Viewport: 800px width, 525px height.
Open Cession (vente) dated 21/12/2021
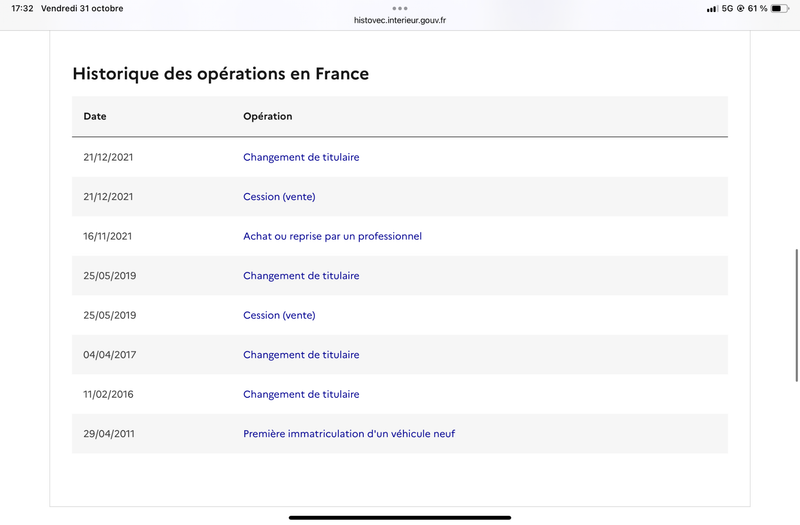[x=279, y=197]
